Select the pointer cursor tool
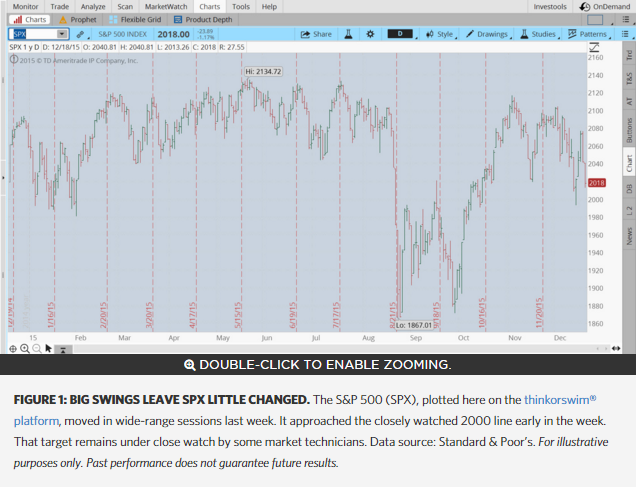This screenshot has height=487, width=640. [49, 349]
